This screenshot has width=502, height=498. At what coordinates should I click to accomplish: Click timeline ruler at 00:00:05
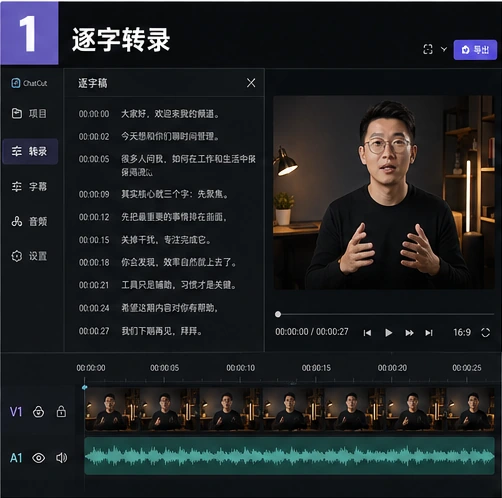pos(164,368)
